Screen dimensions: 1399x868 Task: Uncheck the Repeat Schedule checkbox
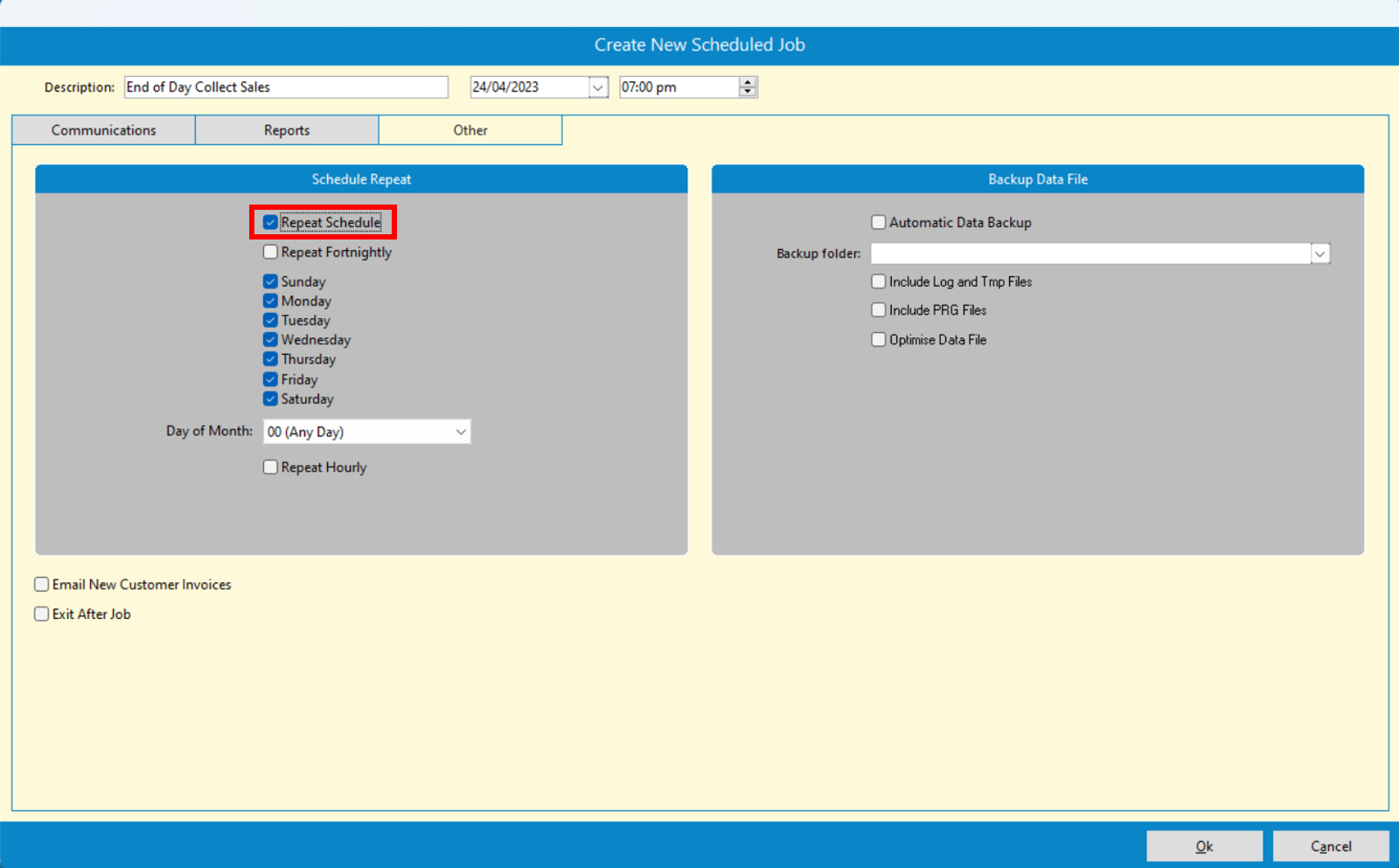tap(271, 223)
